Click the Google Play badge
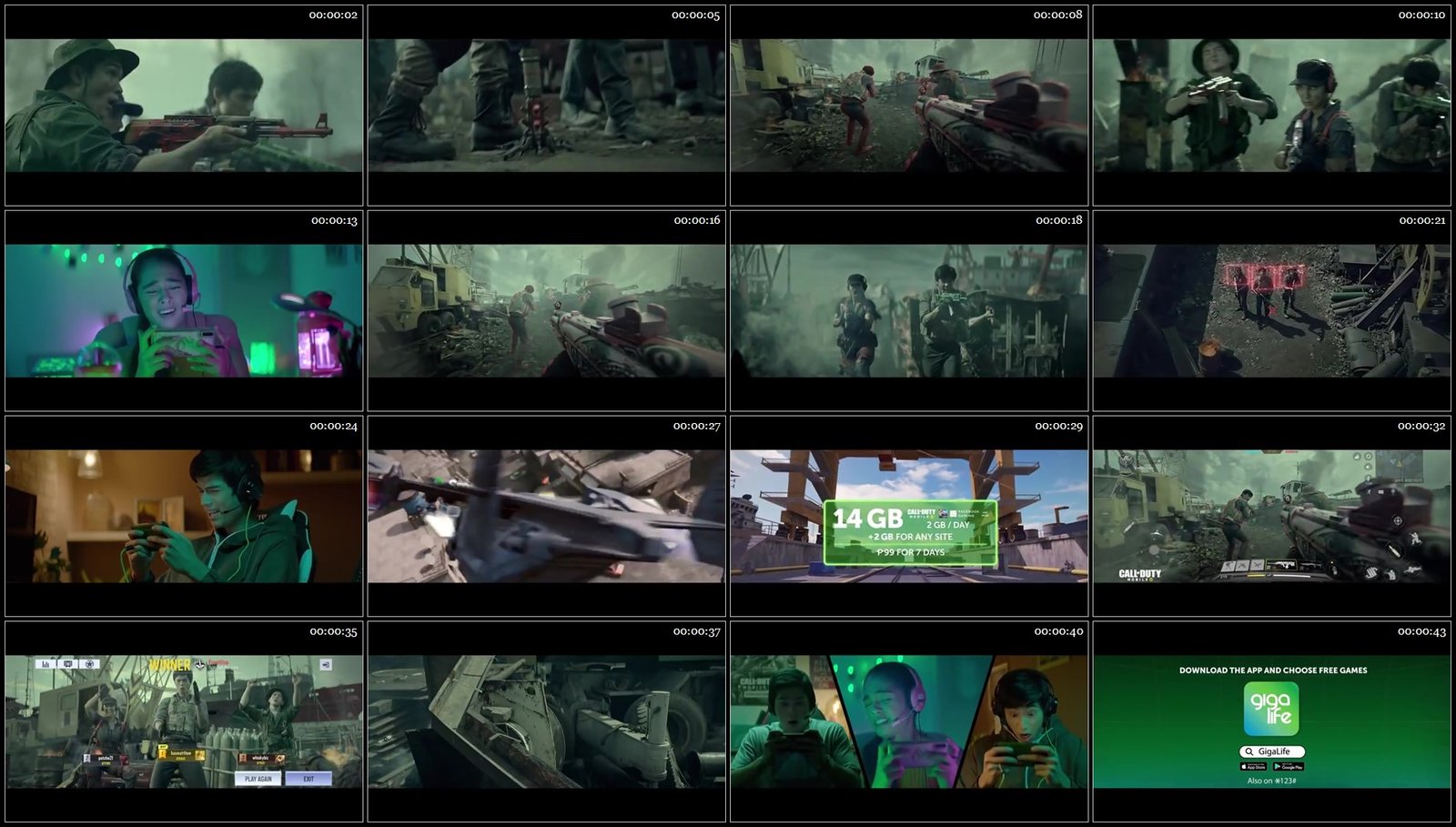Viewport: 1456px width, 827px height. pyautogui.click(x=1289, y=767)
